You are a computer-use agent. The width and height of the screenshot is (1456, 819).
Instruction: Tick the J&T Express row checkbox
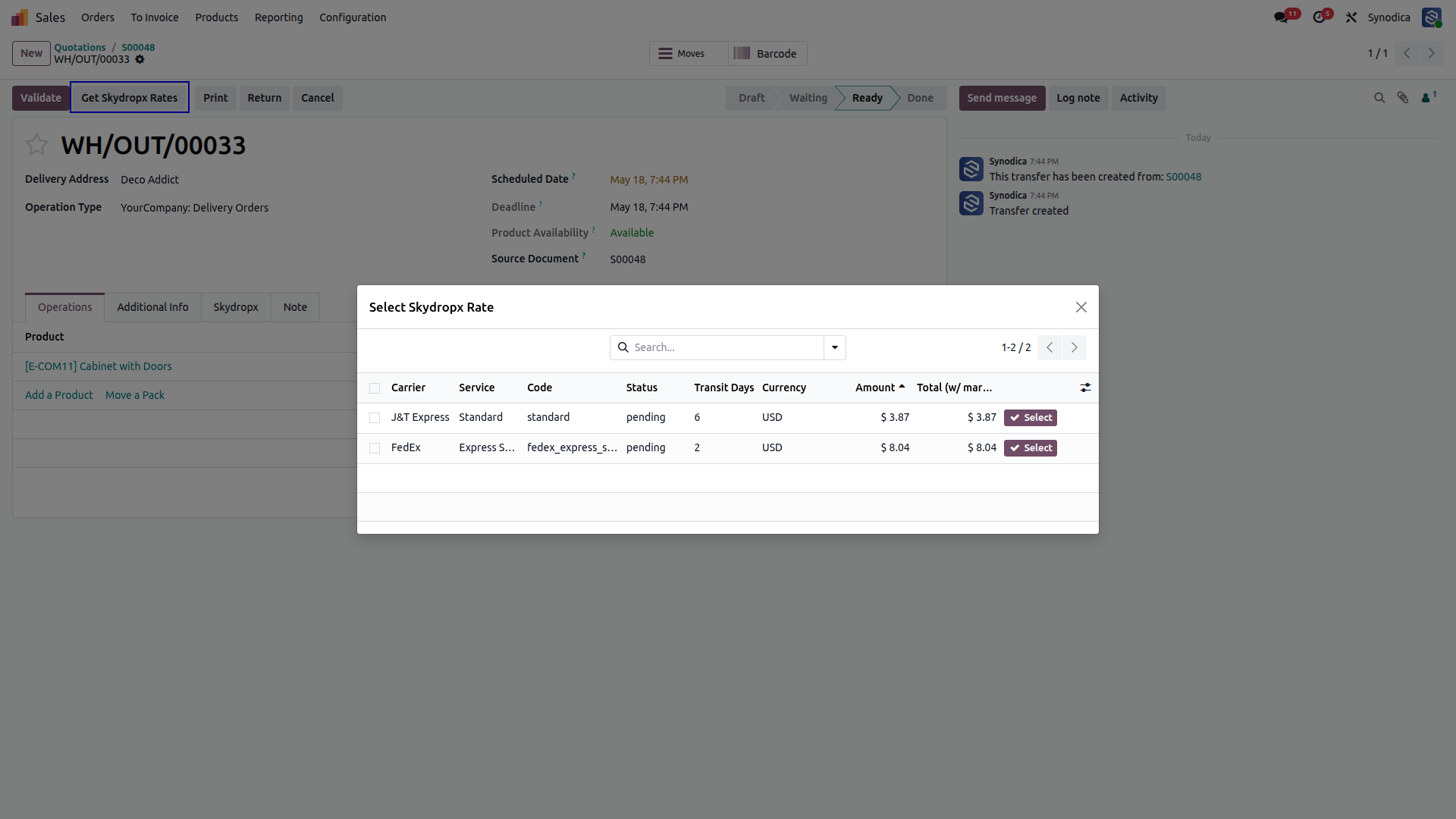click(375, 418)
